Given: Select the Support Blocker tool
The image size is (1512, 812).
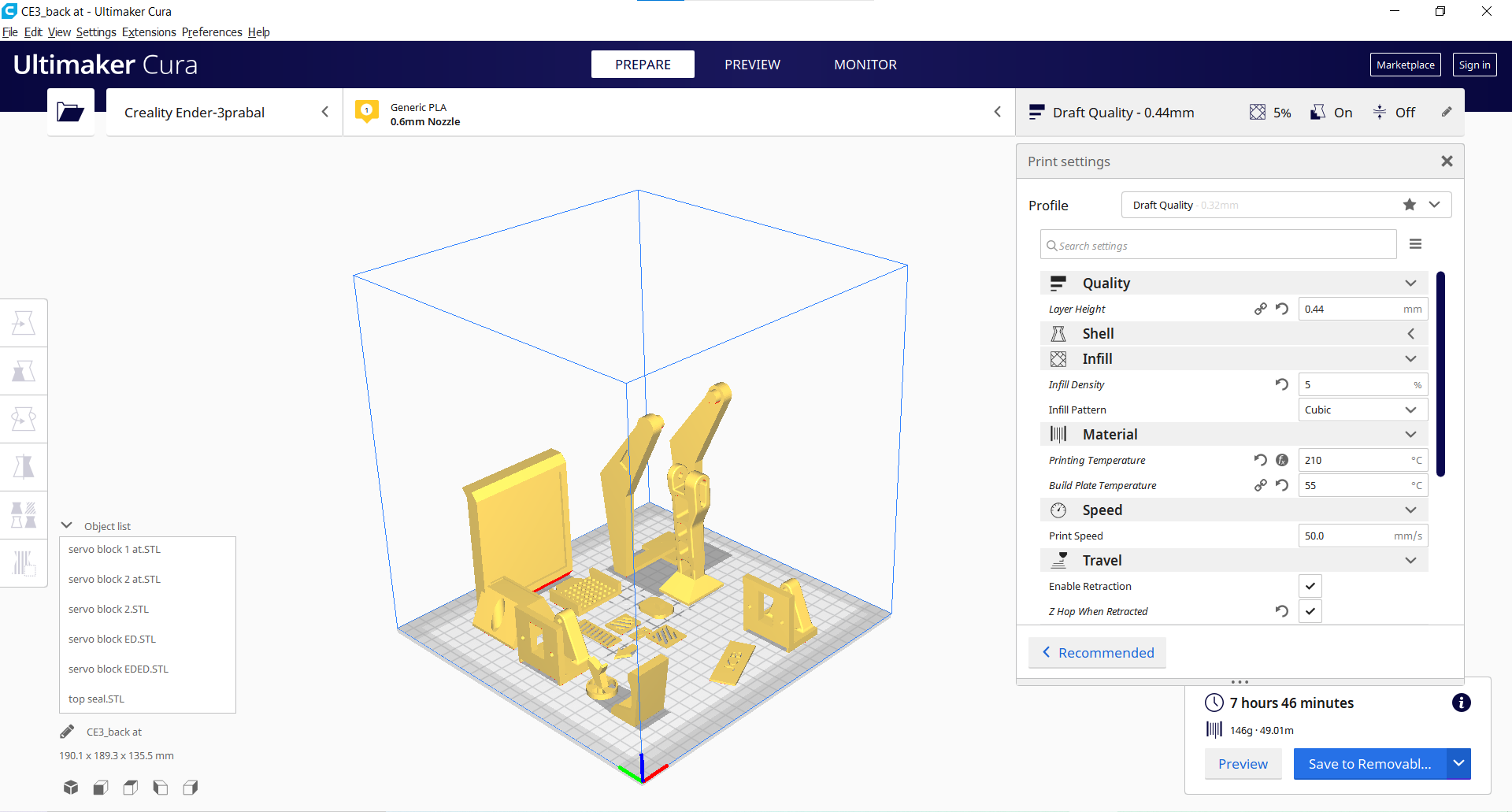Looking at the screenshot, I should coord(24,563).
